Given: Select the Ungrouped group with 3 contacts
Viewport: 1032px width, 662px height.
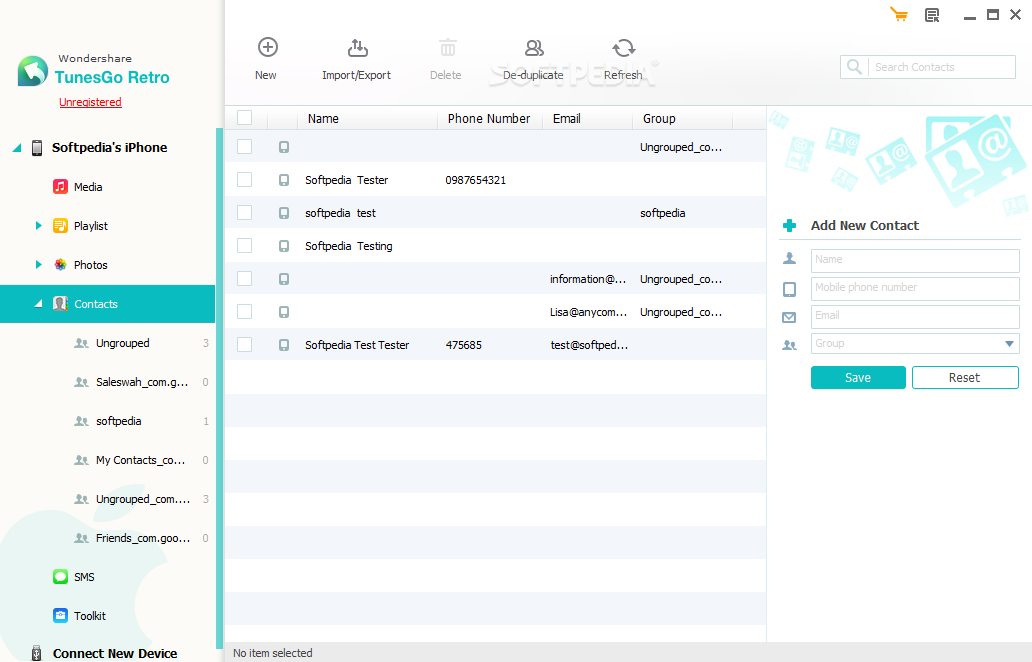Looking at the screenshot, I should 122,343.
